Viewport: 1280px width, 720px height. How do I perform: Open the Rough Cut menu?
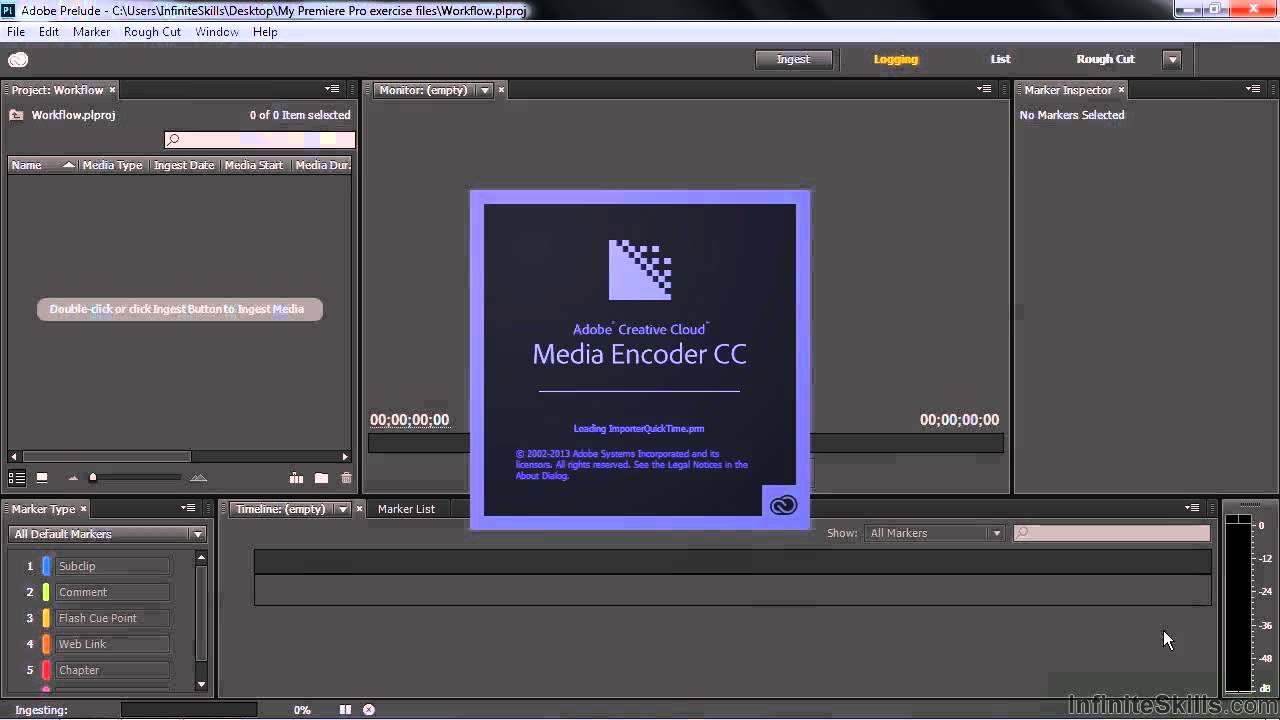(152, 32)
